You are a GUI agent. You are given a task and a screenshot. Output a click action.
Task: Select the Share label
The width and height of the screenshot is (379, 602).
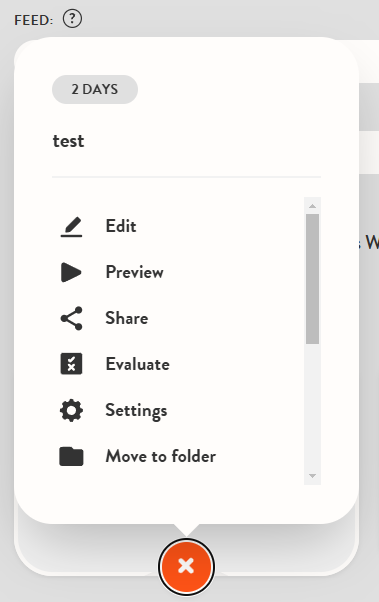pos(127,318)
